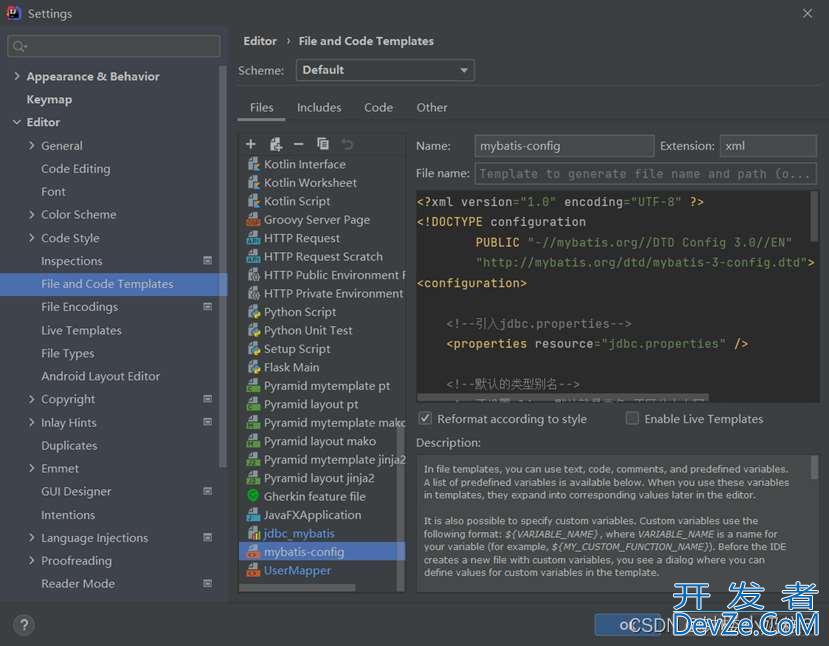Open Live Templates settings
829x646 pixels.
coord(81,330)
